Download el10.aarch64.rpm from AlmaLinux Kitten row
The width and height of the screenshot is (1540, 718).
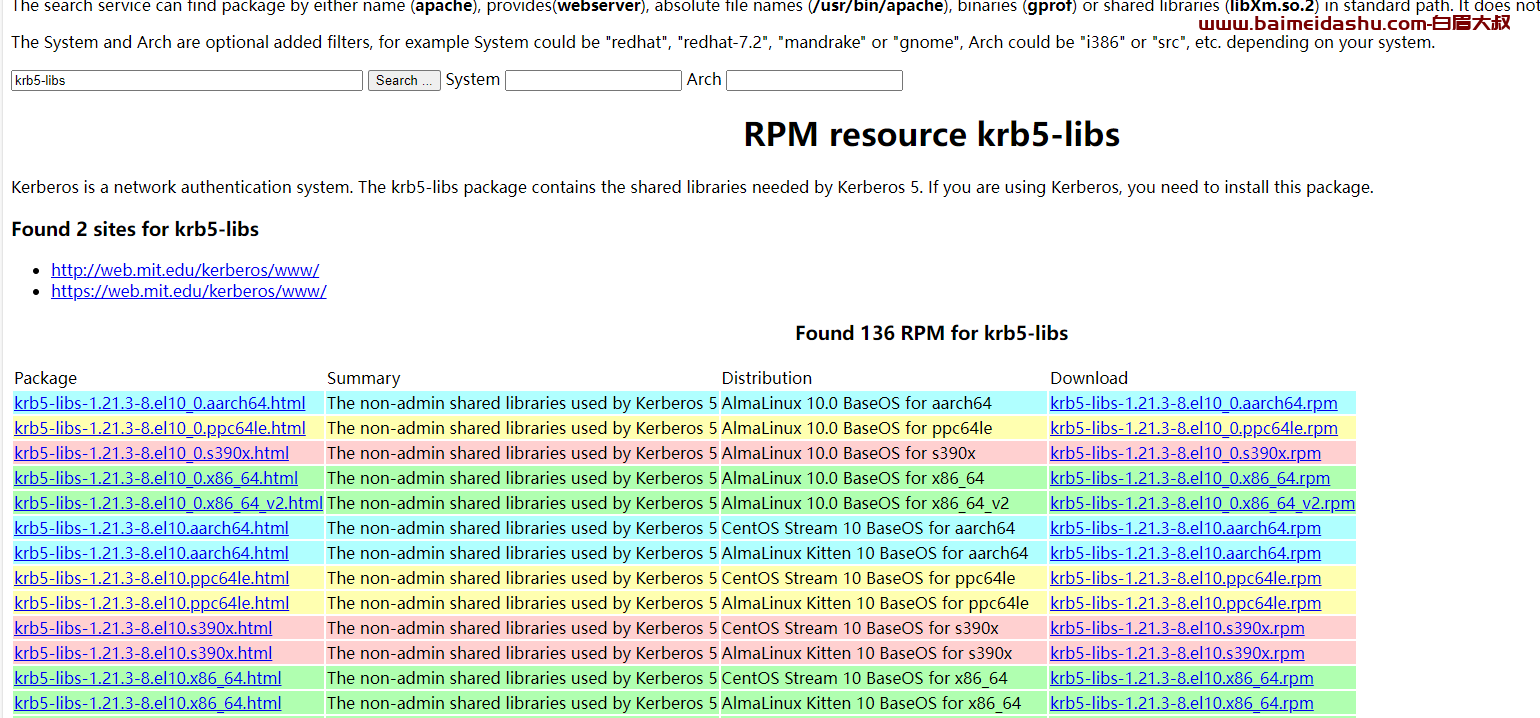pos(1185,553)
